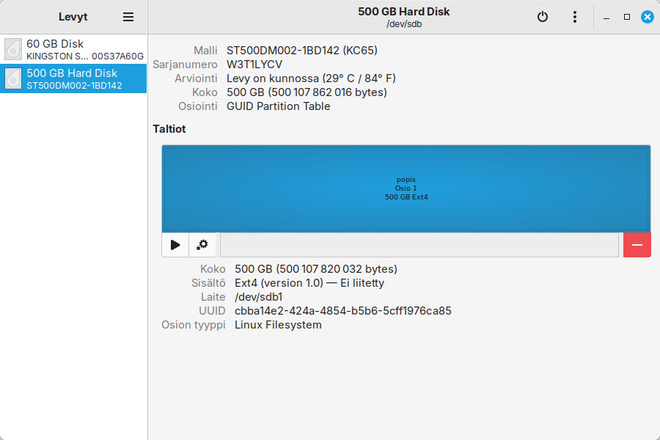This screenshot has height=440, width=660.
Task: Select the 500 GB Hard Disk entry
Action: [x=73, y=78]
